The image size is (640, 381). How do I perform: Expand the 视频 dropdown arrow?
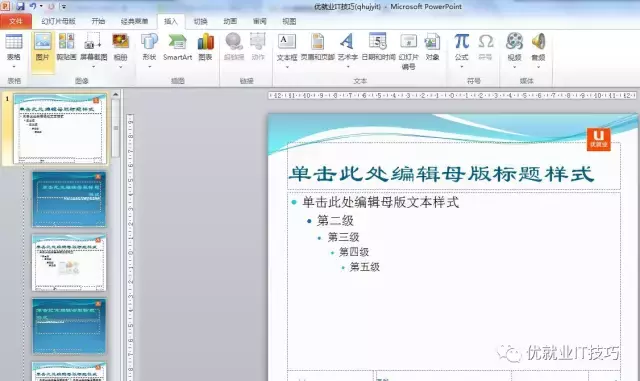(514, 67)
